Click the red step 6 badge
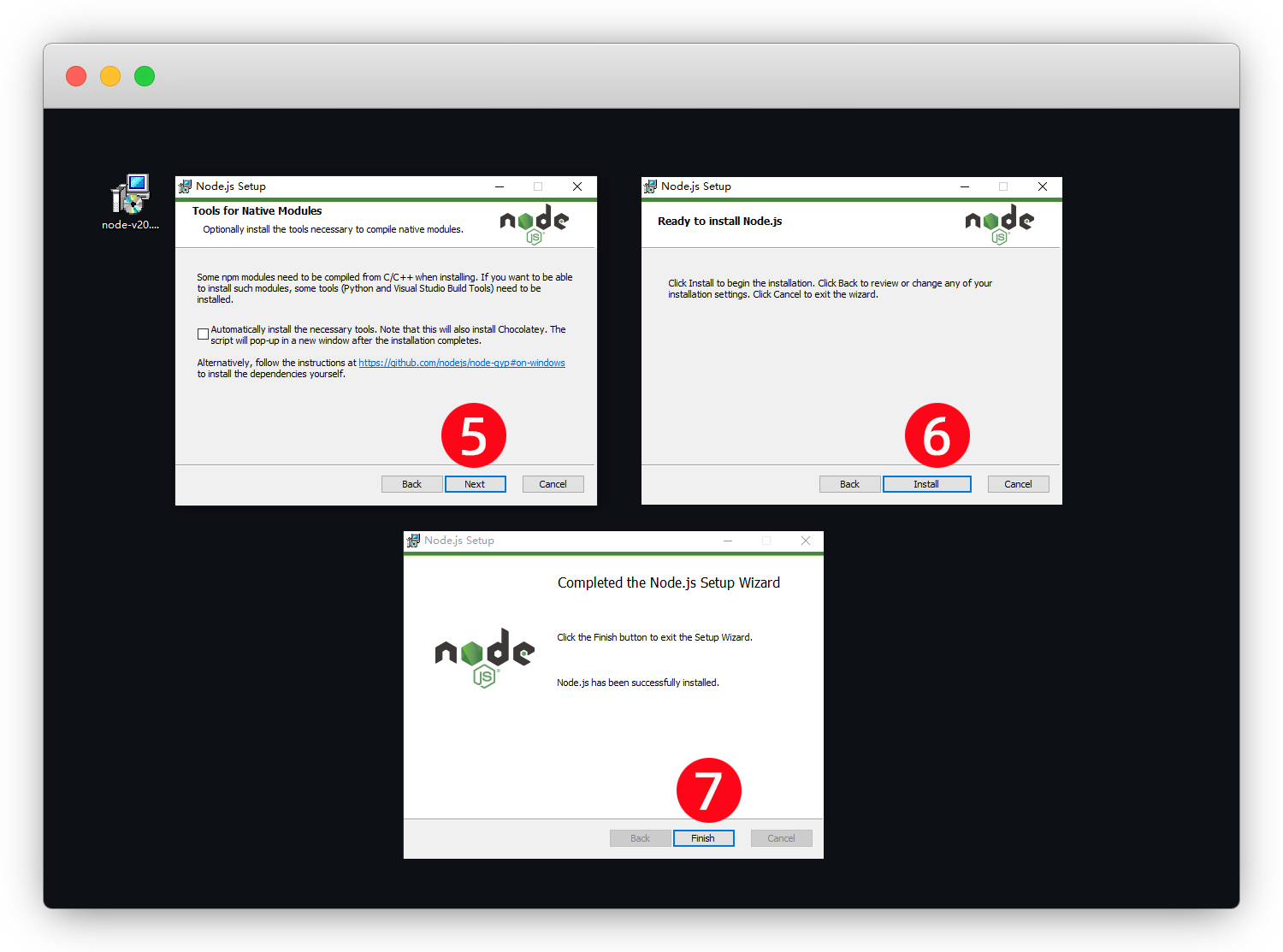Image resolution: width=1283 pixels, height=952 pixels. point(937,435)
